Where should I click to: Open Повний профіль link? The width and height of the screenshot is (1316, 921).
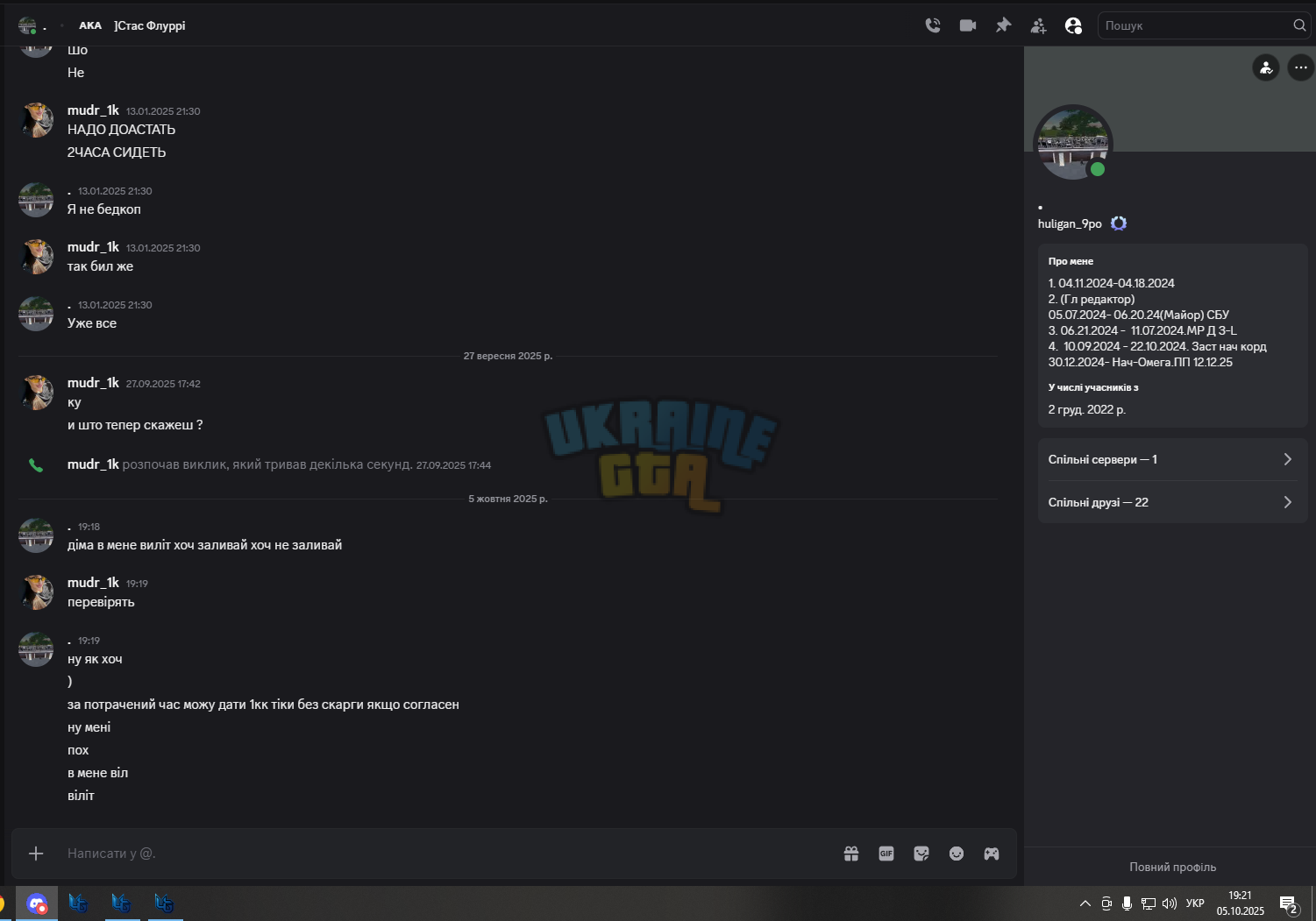[x=1172, y=867]
